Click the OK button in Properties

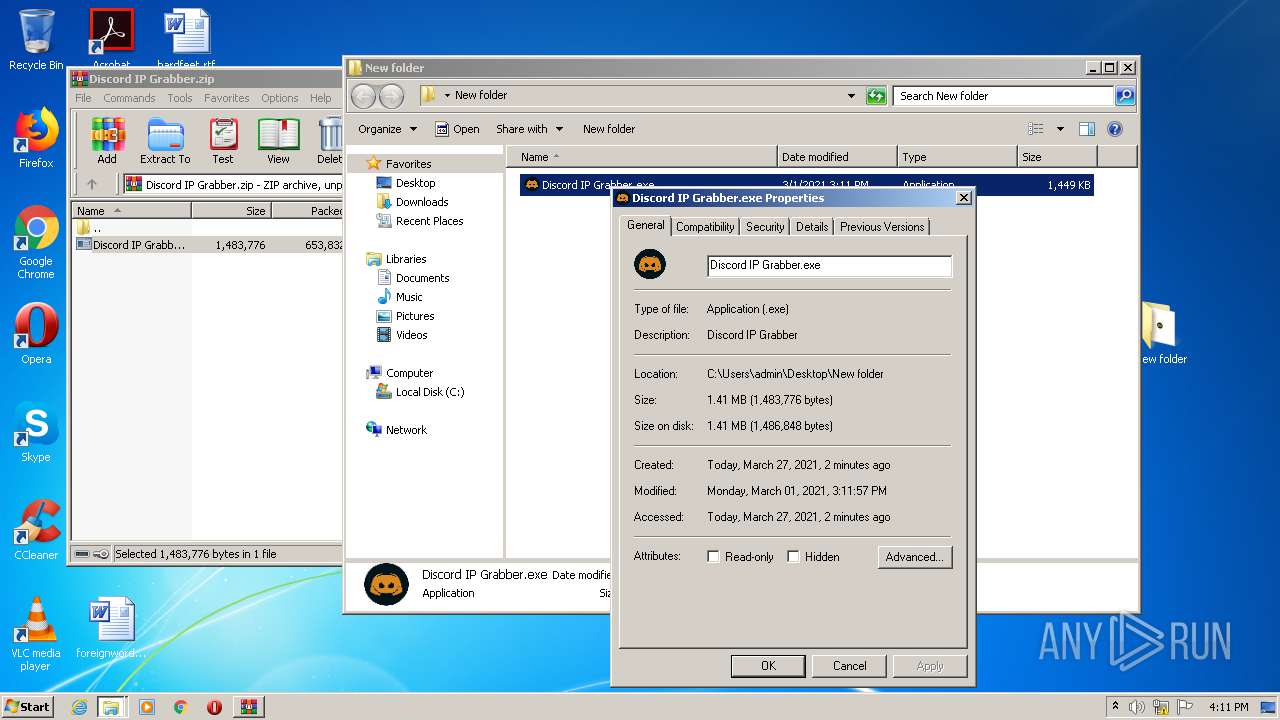768,666
